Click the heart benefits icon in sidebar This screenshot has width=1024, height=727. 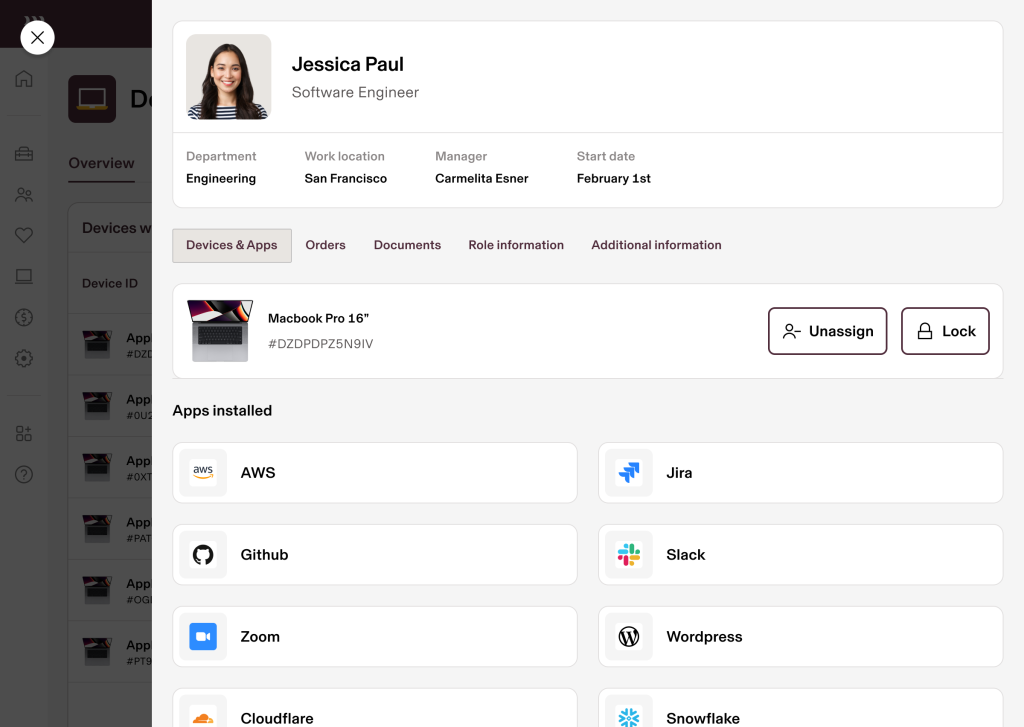pos(24,236)
